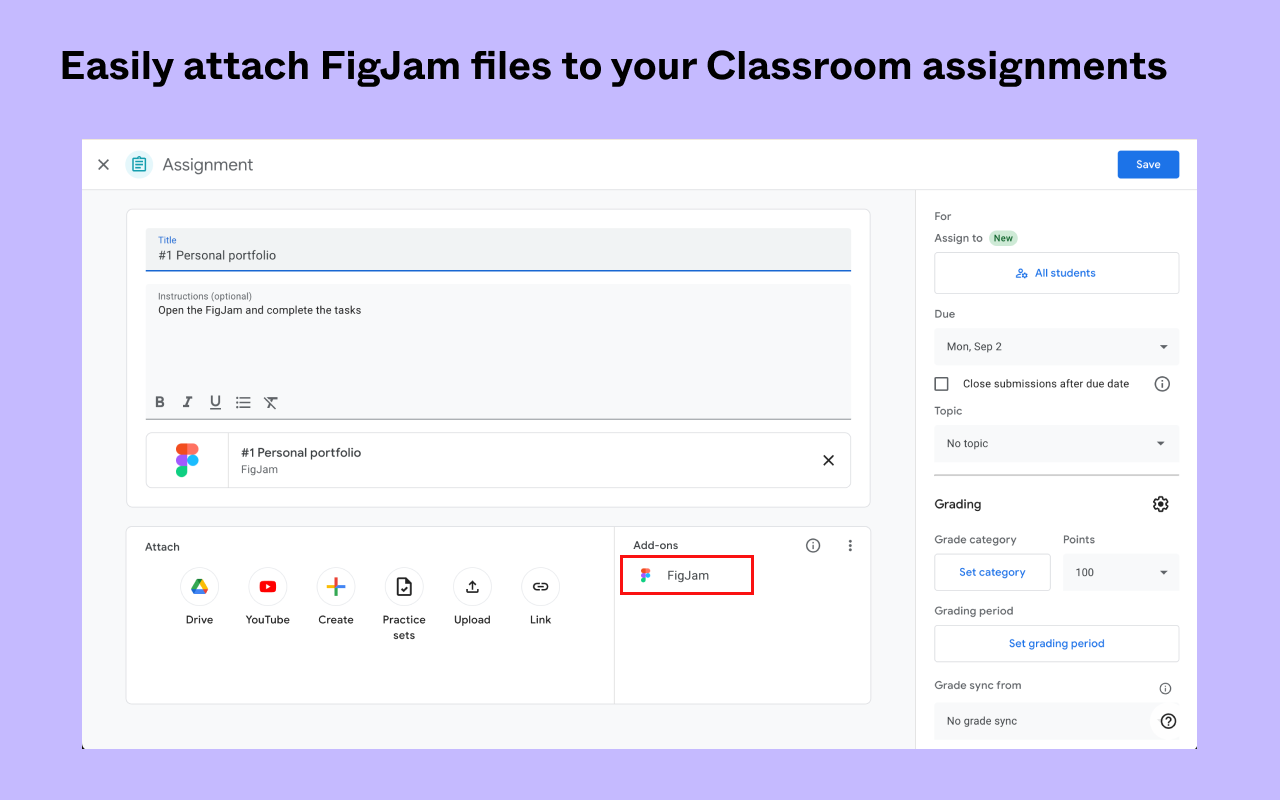Open the Due date dropdown
Screen dimensions: 1280x800
click(x=1056, y=347)
